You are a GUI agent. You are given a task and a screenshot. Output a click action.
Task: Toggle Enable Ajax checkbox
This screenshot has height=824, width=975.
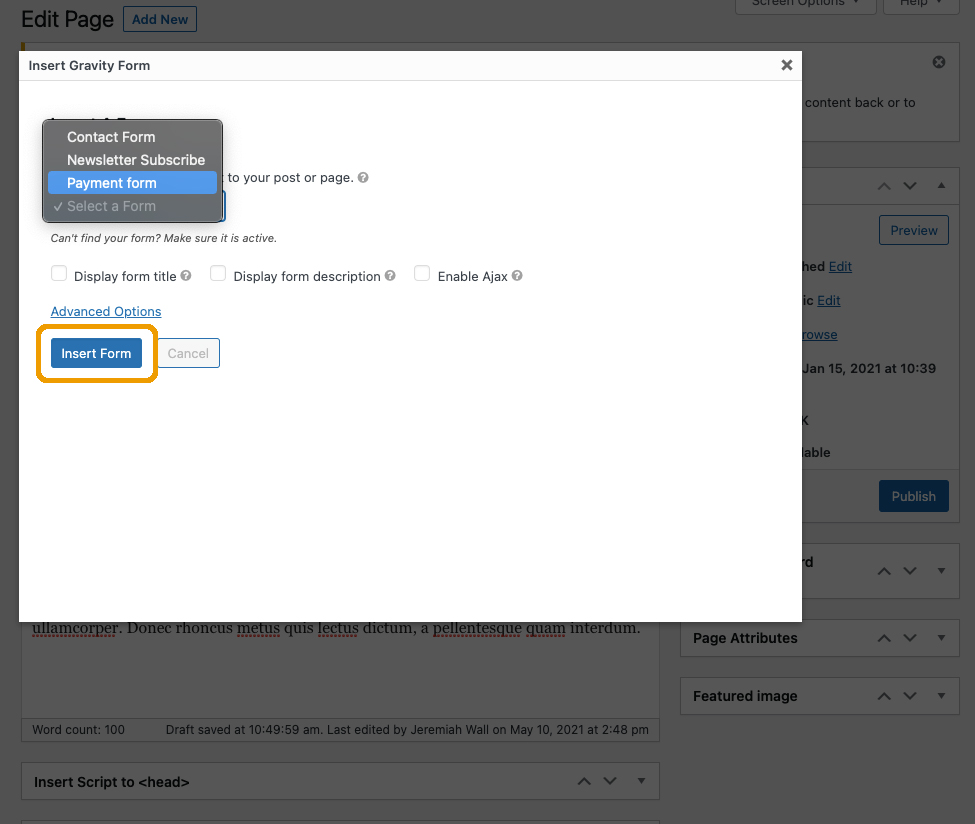point(422,274)
